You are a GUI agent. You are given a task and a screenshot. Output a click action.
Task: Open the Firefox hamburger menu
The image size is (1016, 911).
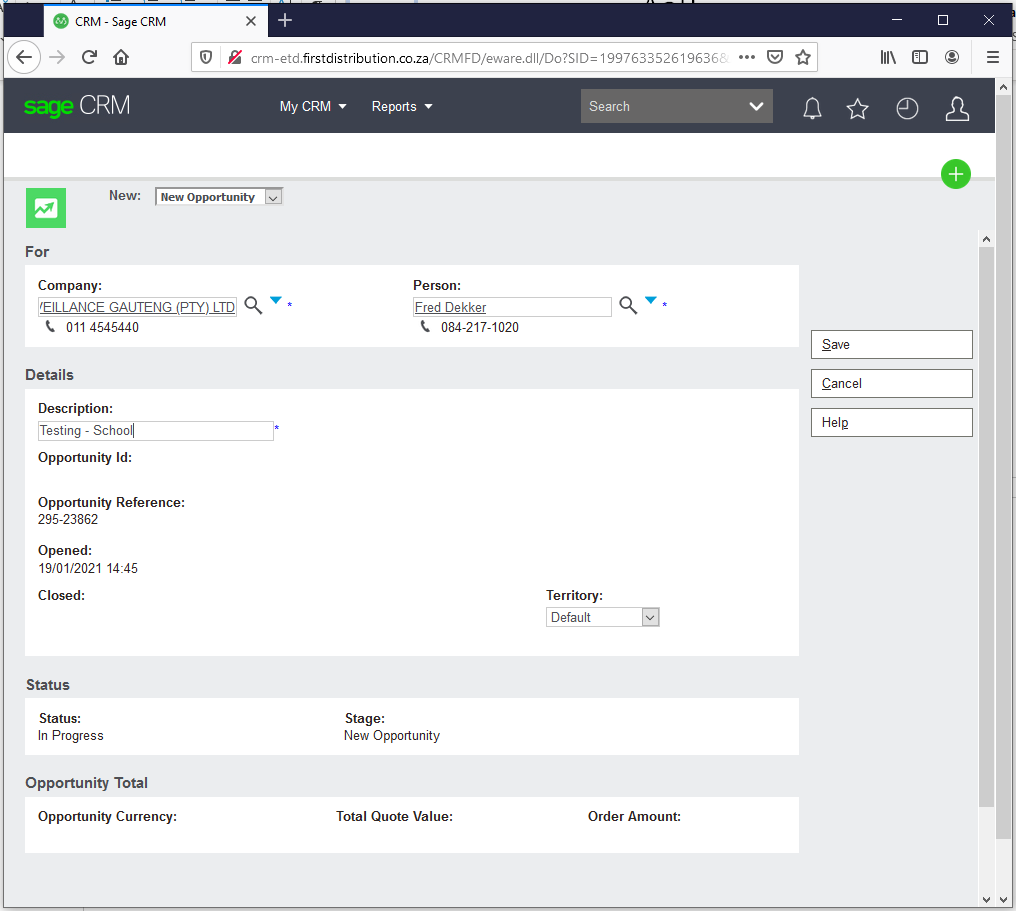tap(992, 57)
